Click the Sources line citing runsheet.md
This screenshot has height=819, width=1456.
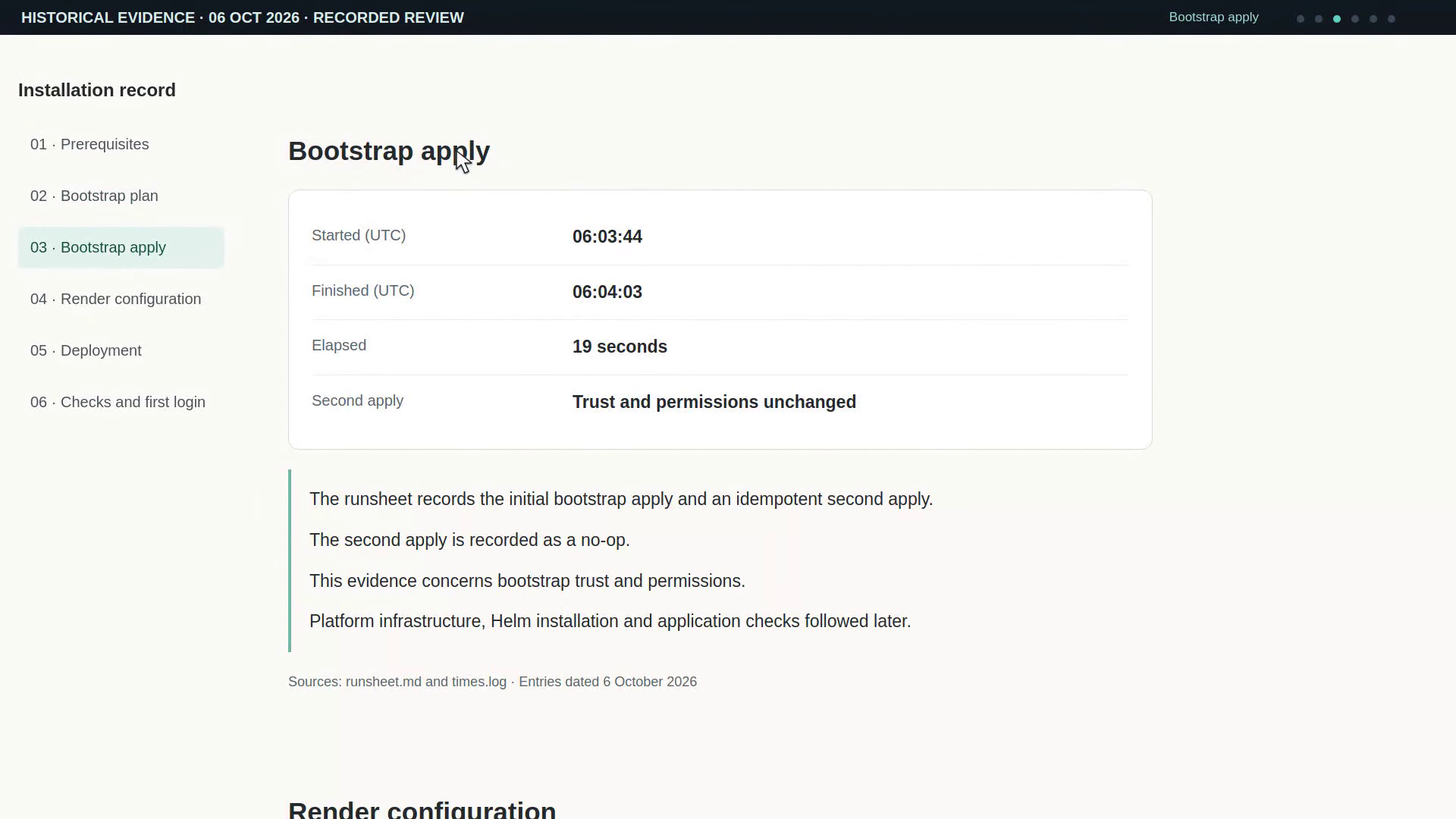tap(492, 682)
